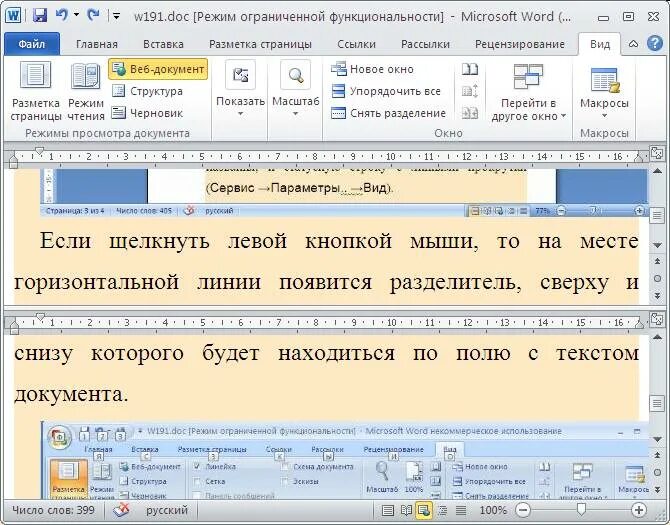Switch to Режим чтения view
The width and height of the screenshot is (670, 525).
tap(86, 91)
